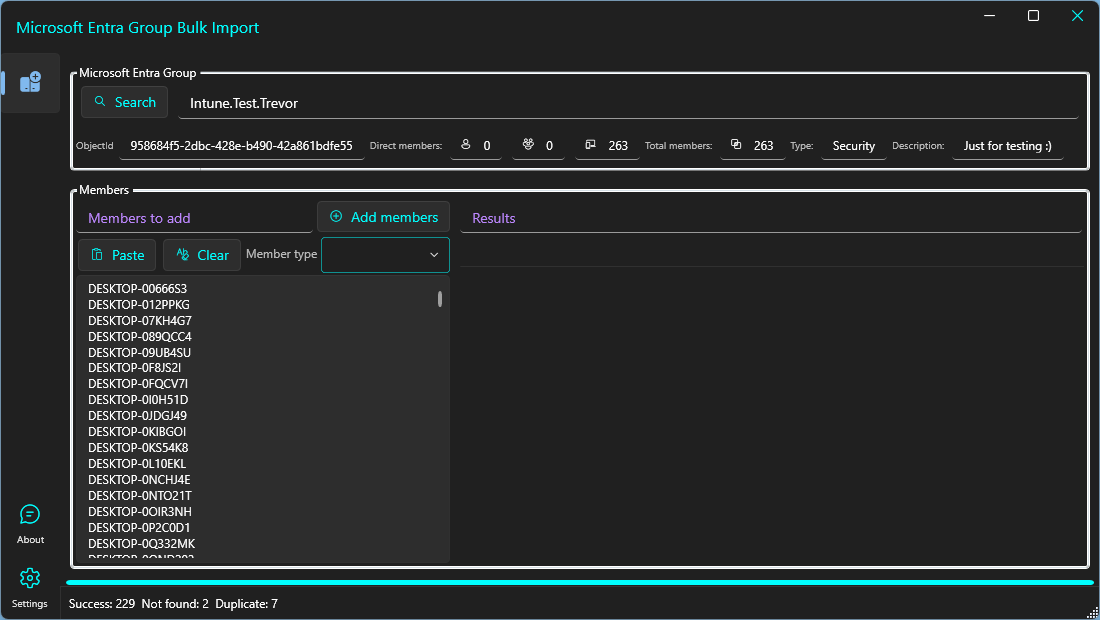
Task: Click DESKTOP-0KIBGOI in the members list
Action: tap(137, 432)
